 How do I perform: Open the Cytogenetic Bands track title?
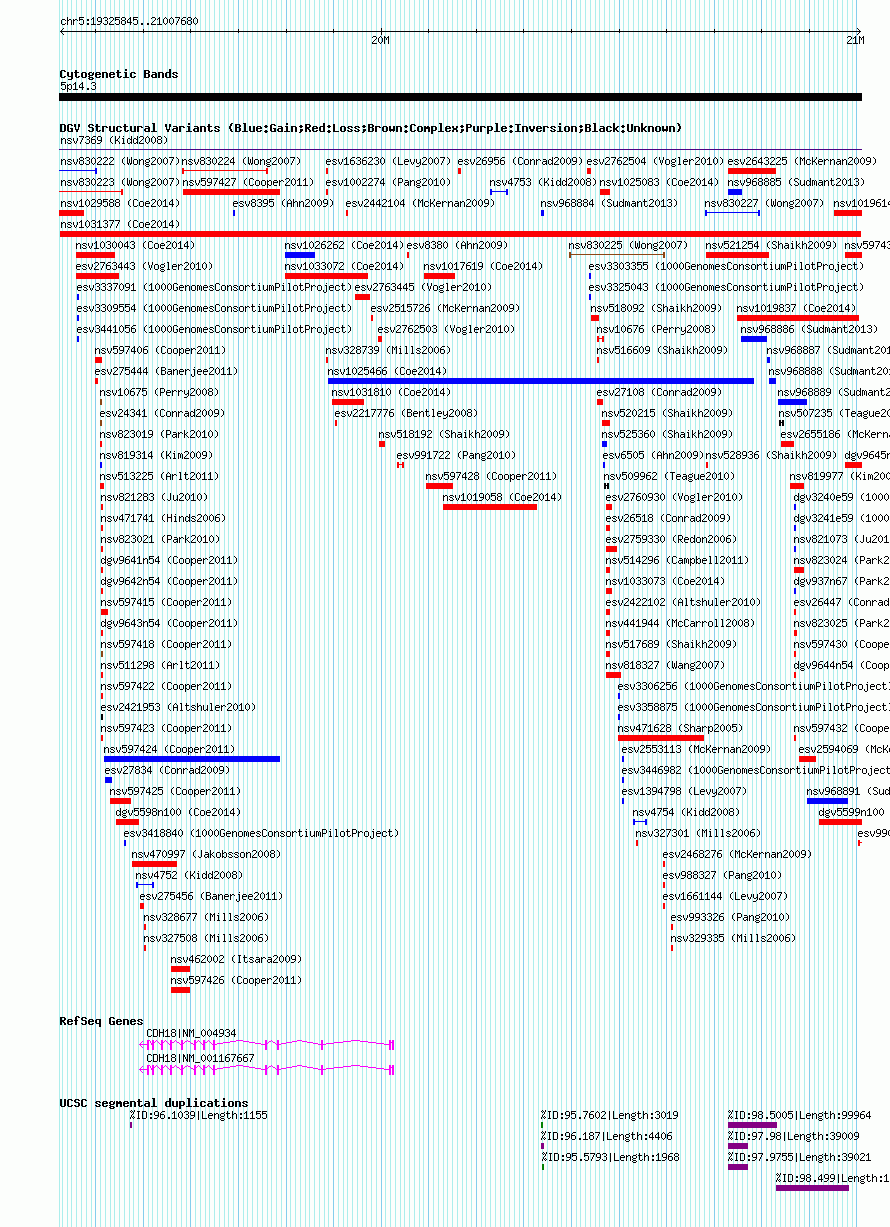click(x=119, y=74)
